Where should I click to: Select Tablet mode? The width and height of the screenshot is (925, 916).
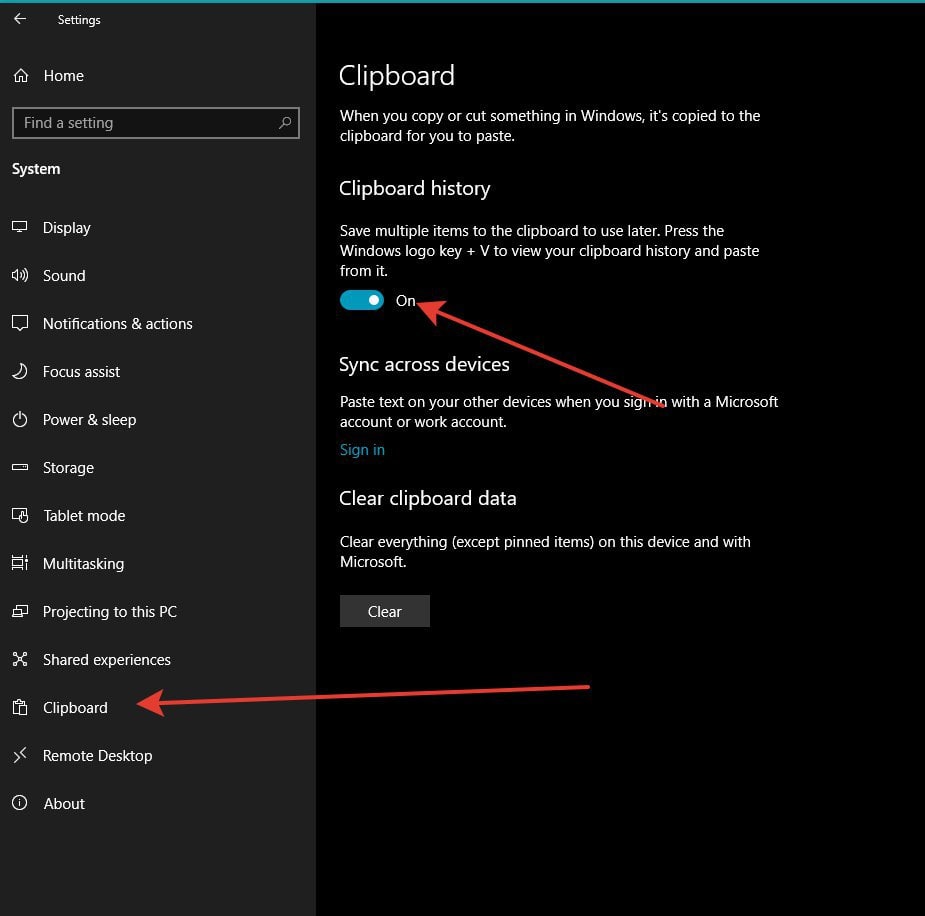pos(84,516)
